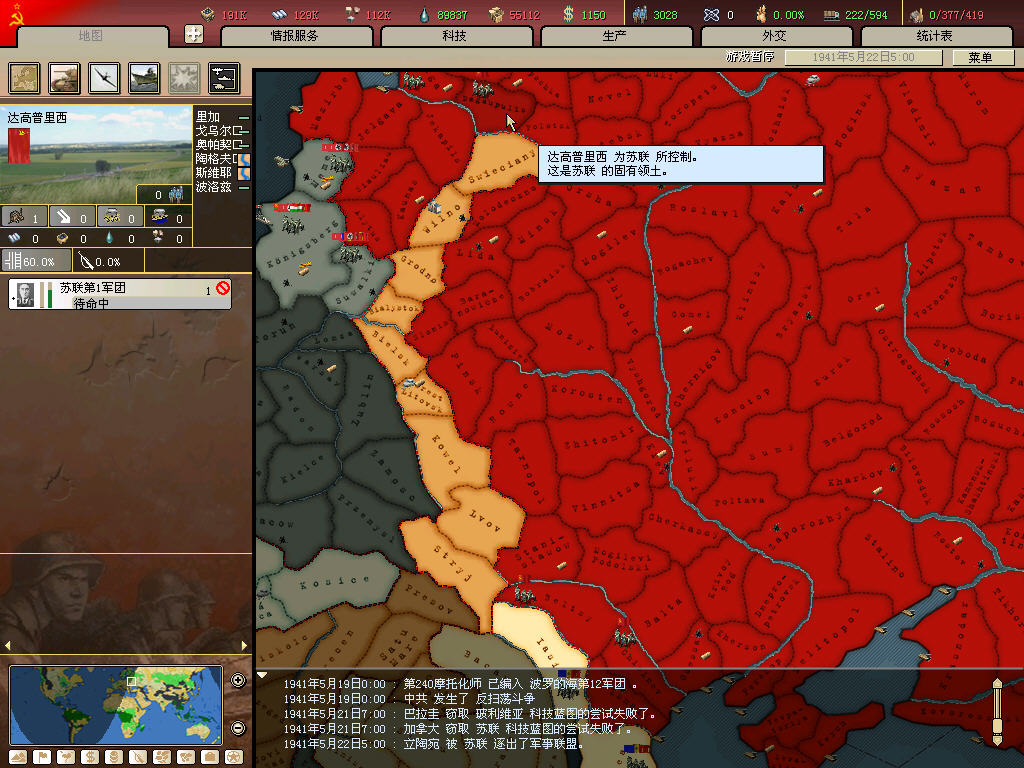The image size is (1024, 768).
Task: Click the oil drop resource icon
Action: (x=424, y=14)
